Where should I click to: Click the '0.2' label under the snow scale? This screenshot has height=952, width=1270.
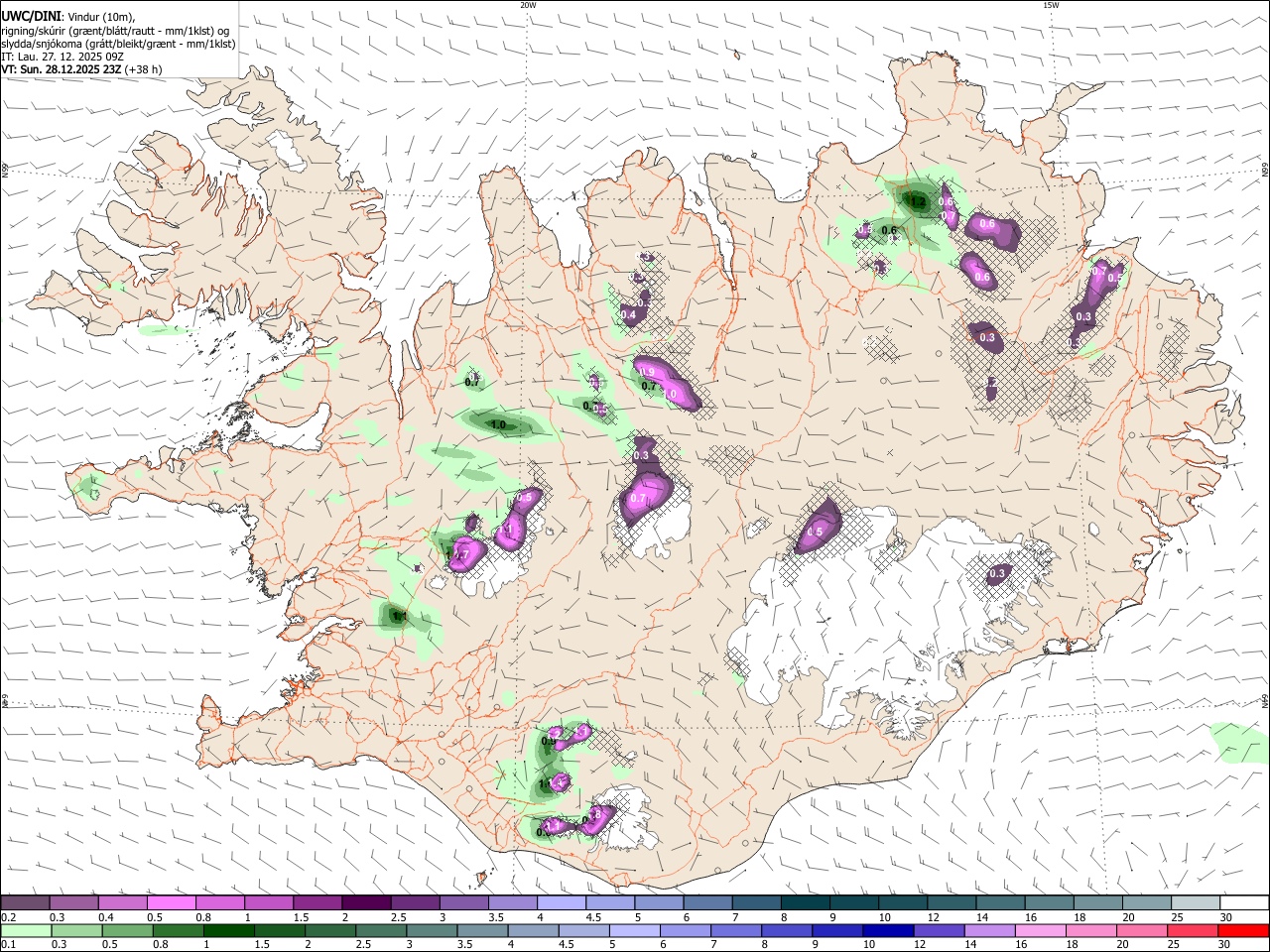[8, 917]
